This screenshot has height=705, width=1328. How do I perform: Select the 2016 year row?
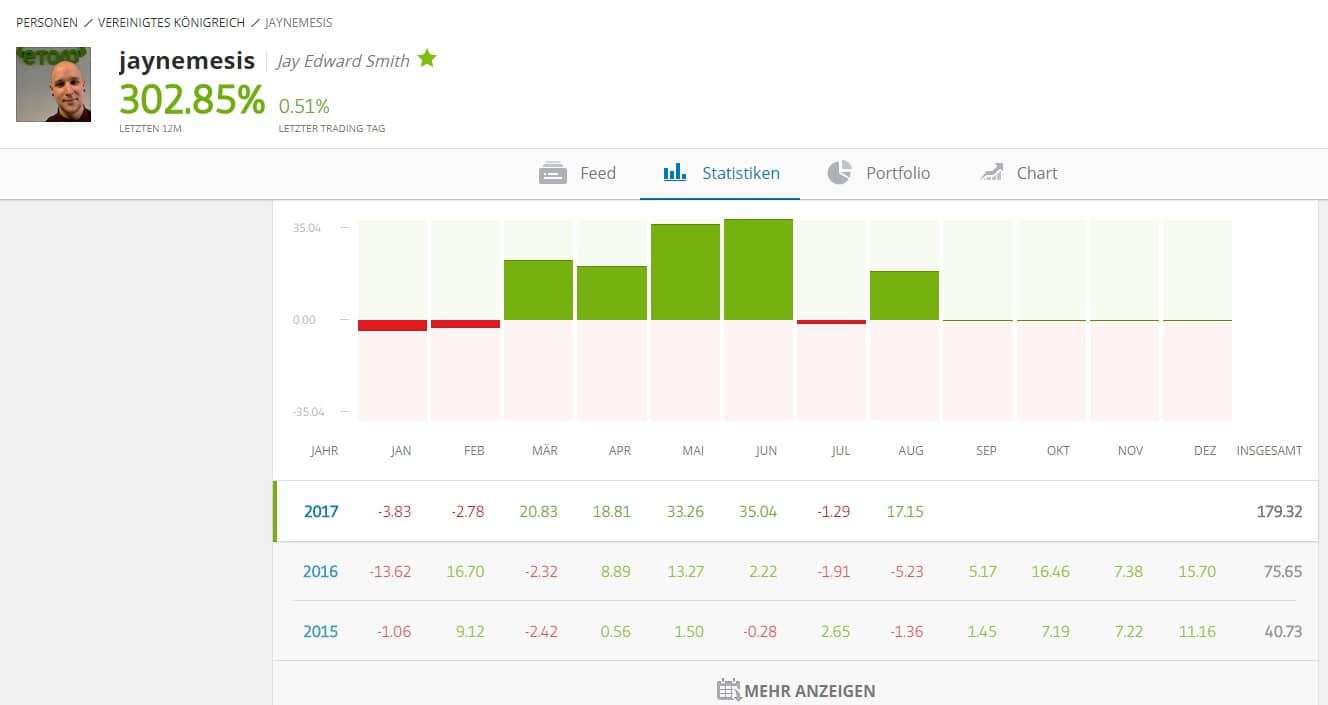click(x=321, y=572)
